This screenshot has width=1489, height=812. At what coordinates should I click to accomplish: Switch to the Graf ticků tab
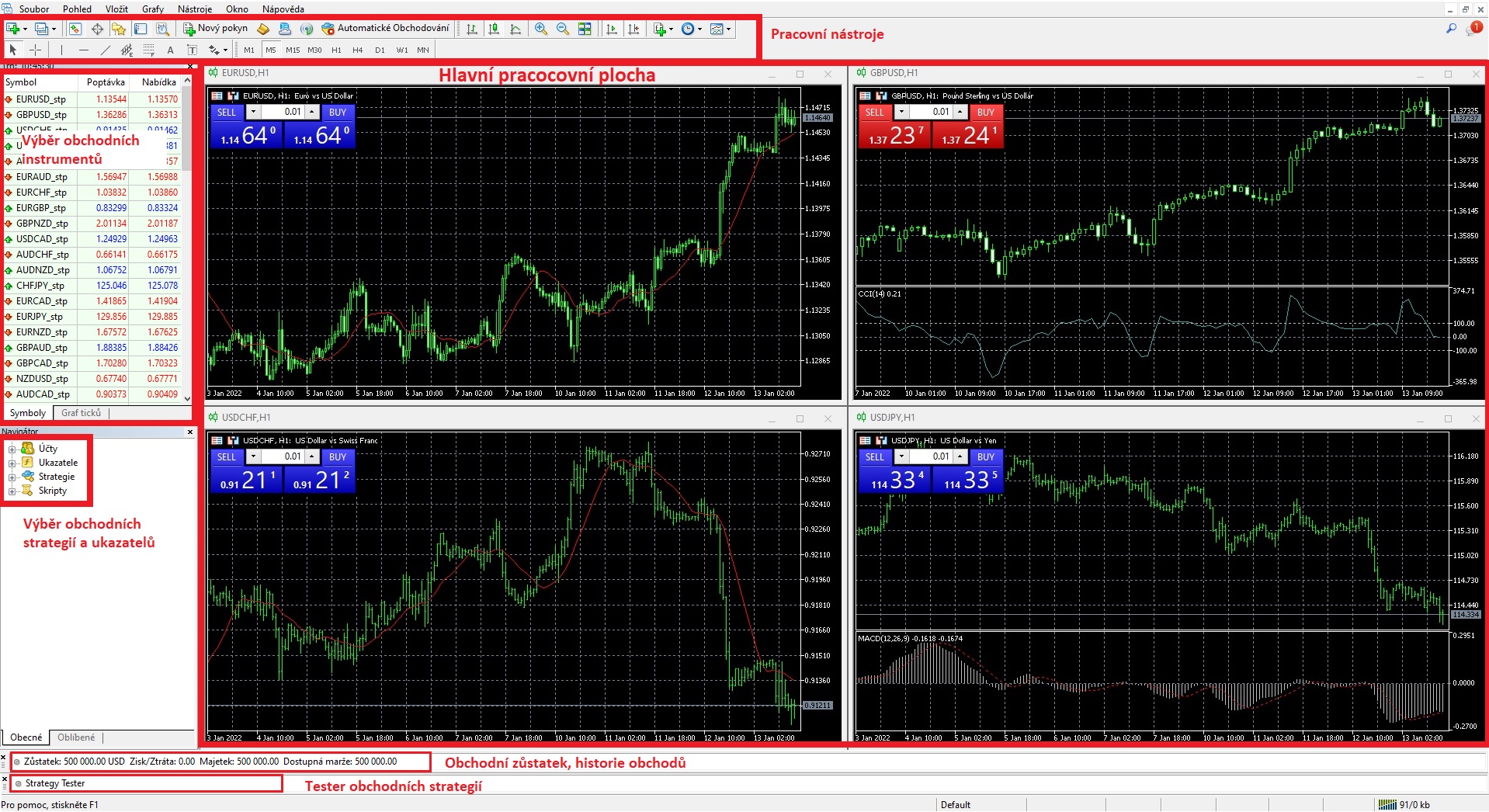81,413
